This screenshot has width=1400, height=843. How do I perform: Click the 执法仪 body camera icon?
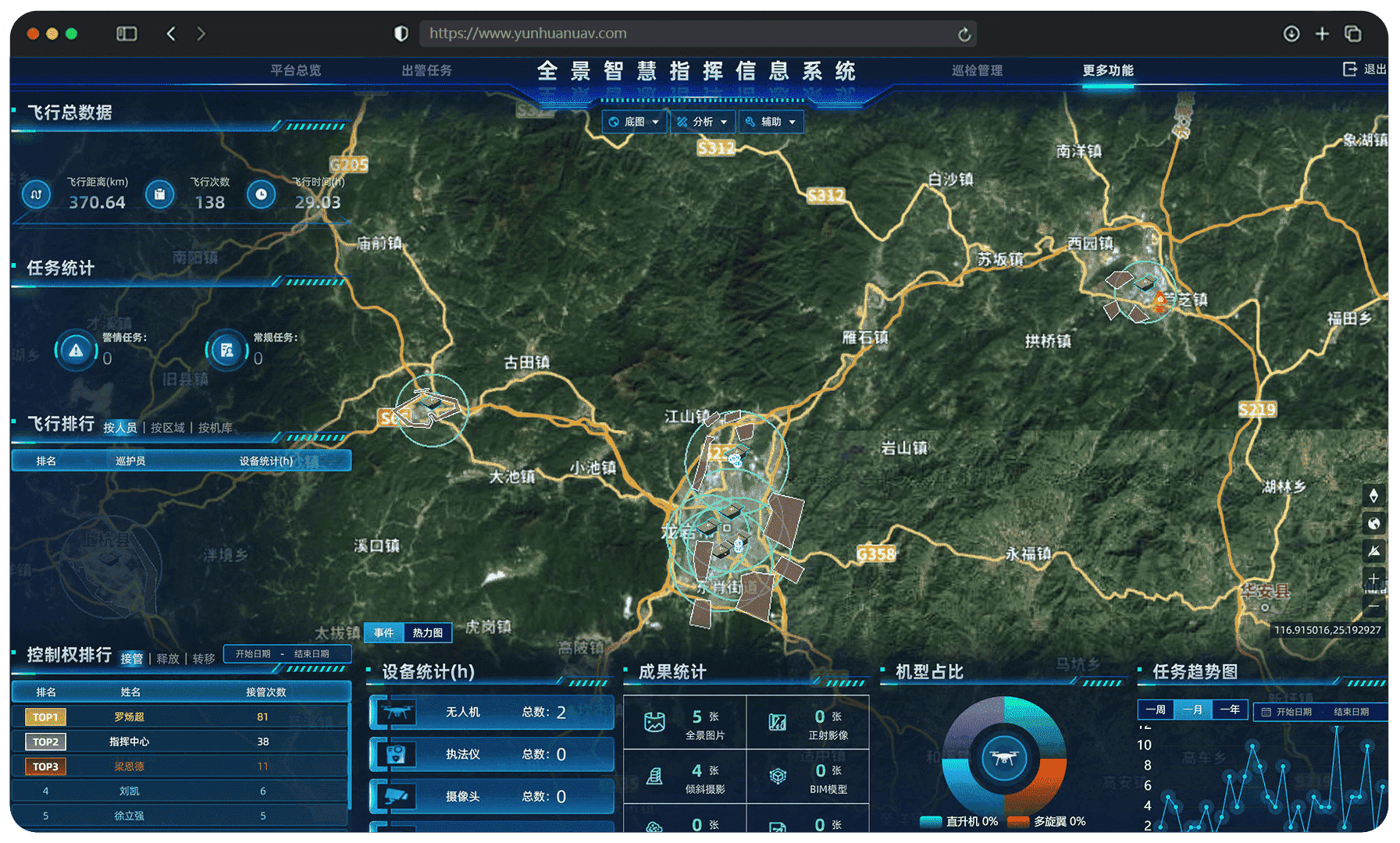tap(397, 754)
